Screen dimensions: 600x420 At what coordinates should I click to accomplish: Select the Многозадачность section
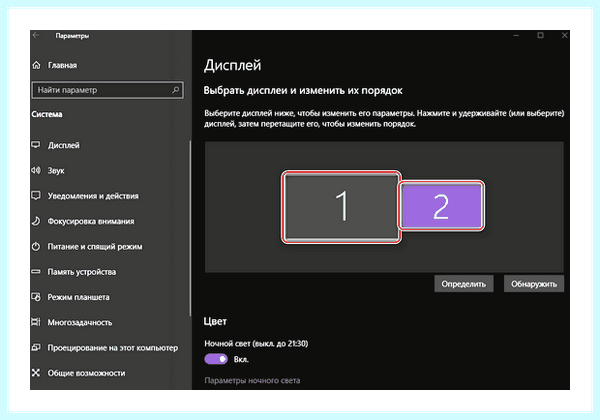click(x=80, y=322)
